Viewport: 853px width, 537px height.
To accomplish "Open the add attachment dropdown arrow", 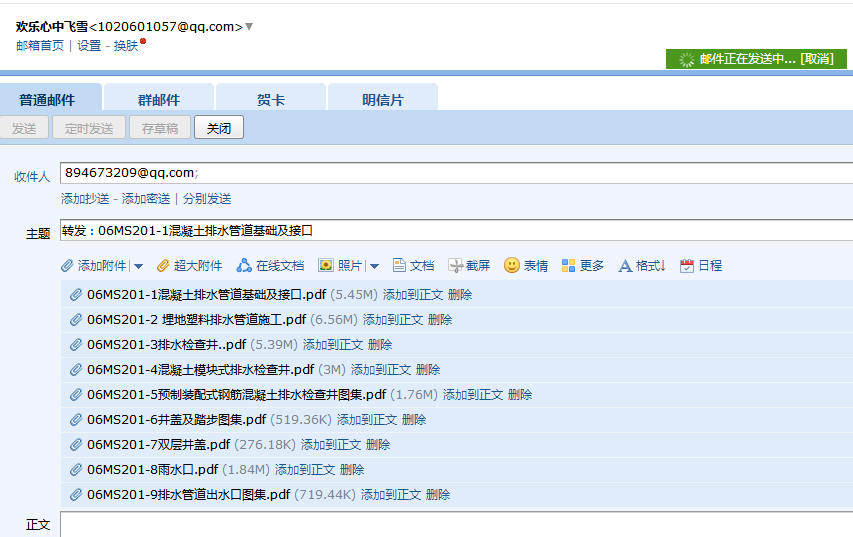I will click(138, 266).
